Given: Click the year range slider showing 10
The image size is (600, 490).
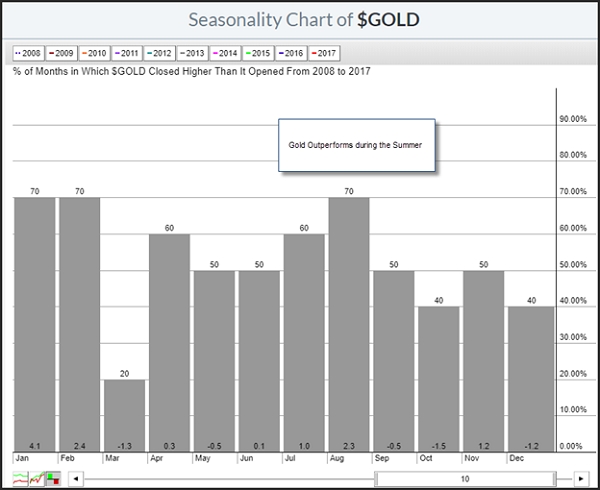Looking at the screenshot, I should click(465, 477).
